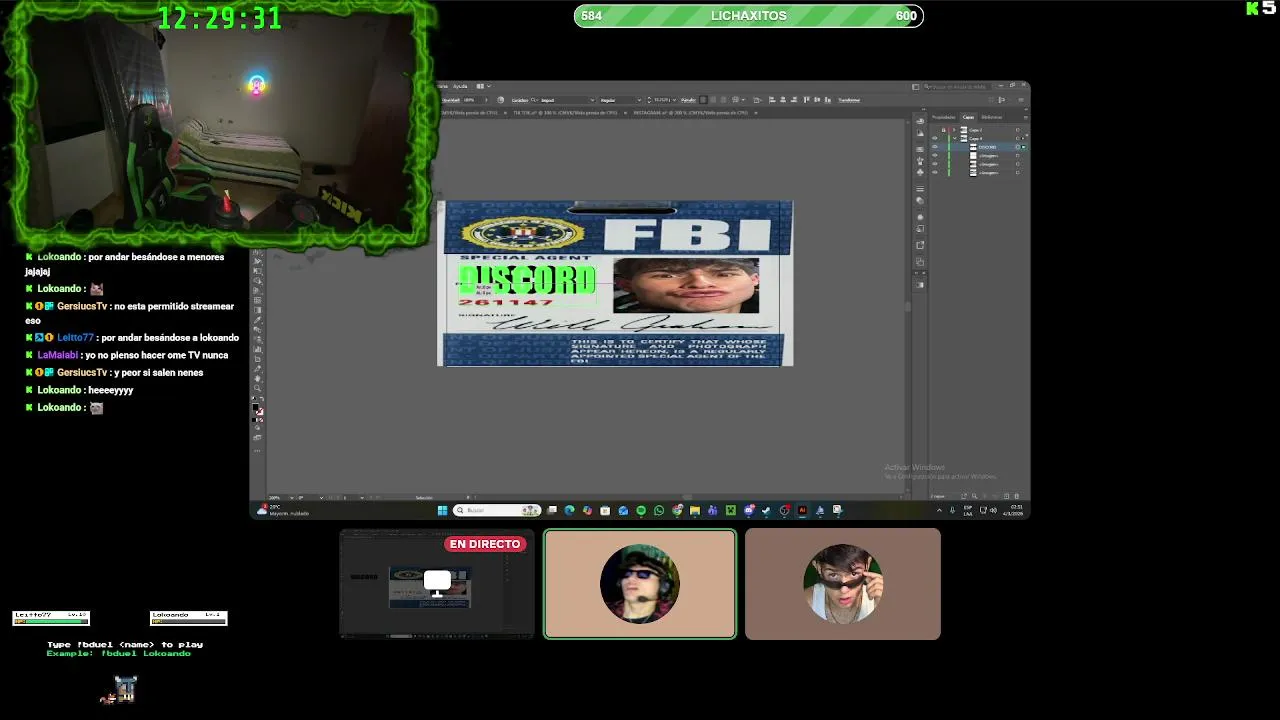Screen dimensions: 1280x720
Task: Switch to the Bibliotecas panel tab
Action: coord(992,117)
